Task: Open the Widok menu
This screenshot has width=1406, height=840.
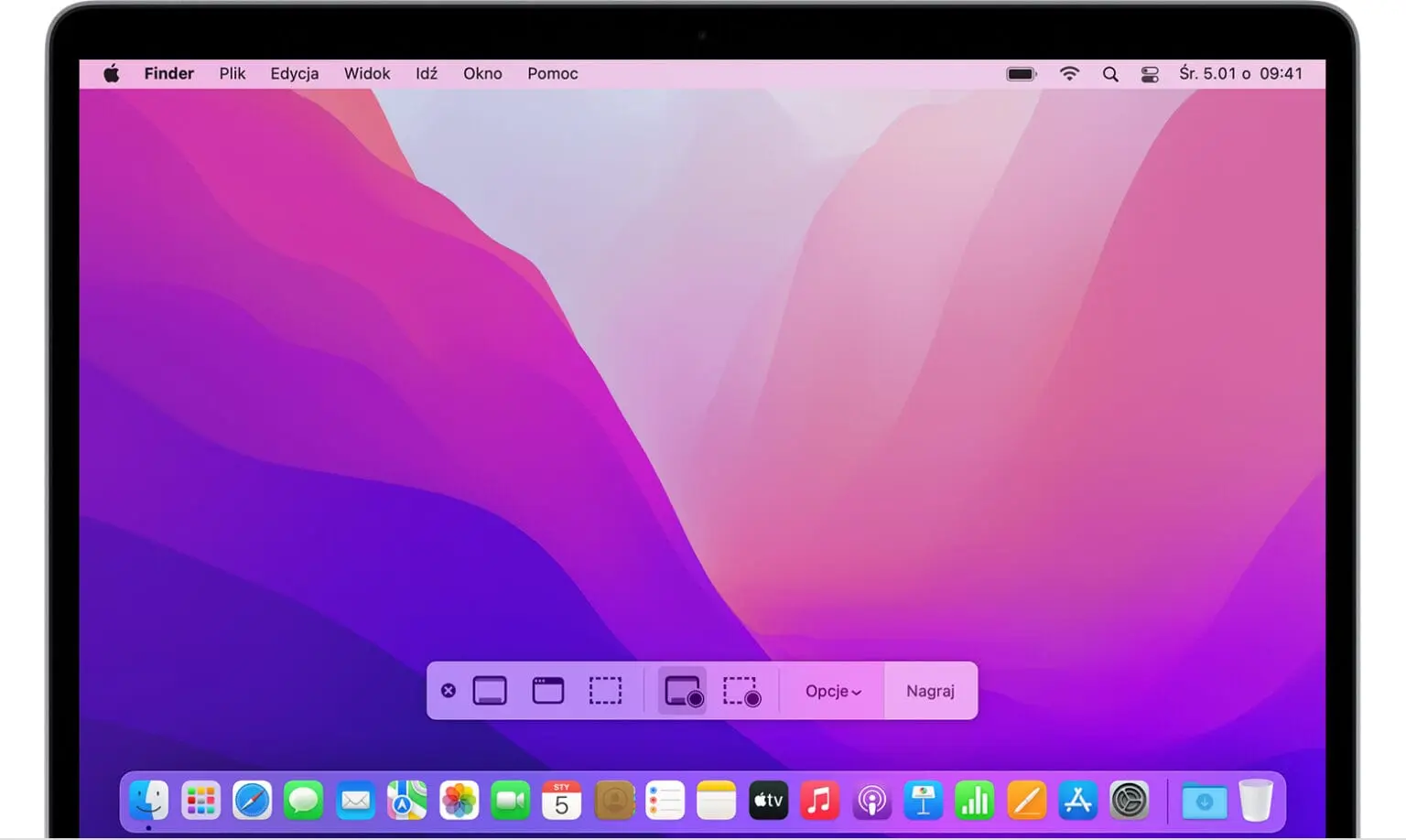Action: [366, 73]
